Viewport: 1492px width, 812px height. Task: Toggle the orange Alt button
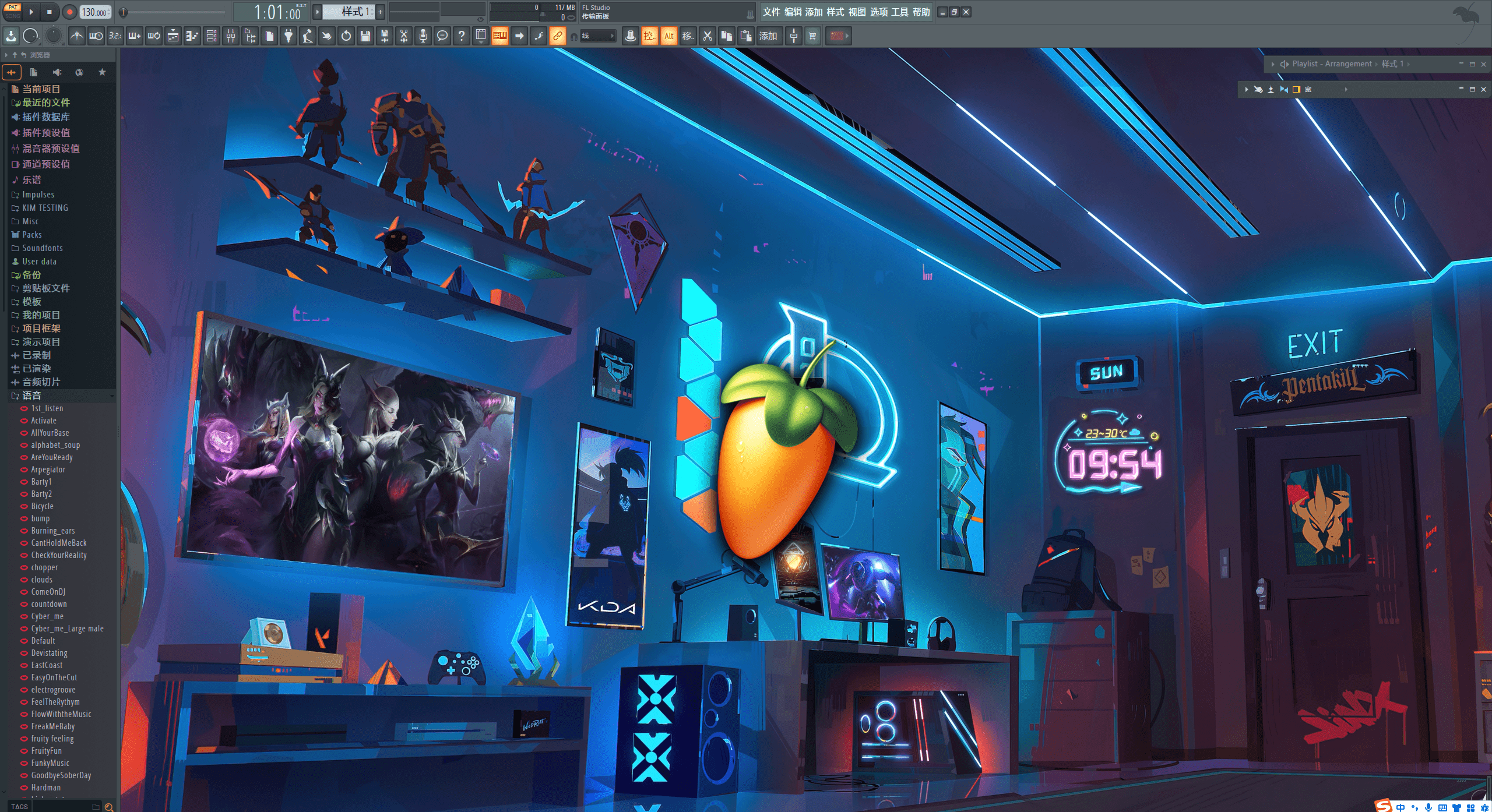click(668, 36)
